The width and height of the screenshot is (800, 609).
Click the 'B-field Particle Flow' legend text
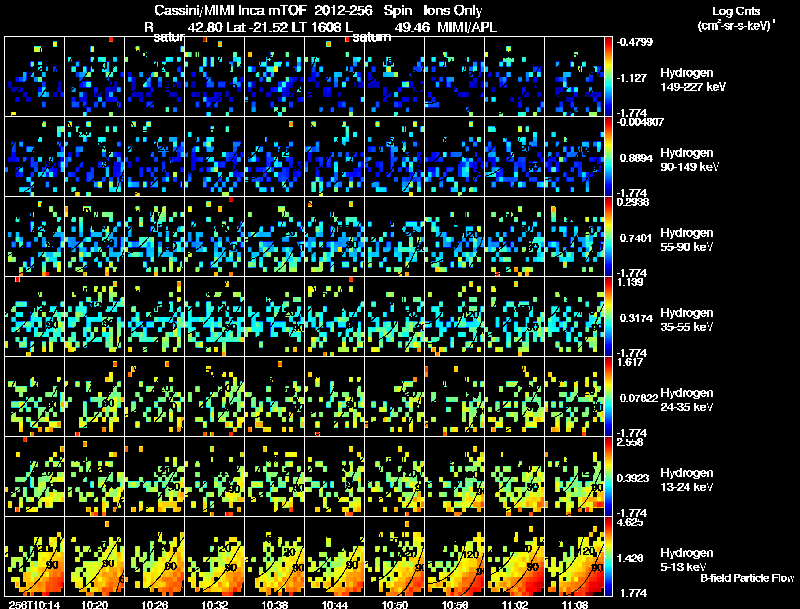click(747, 578)
